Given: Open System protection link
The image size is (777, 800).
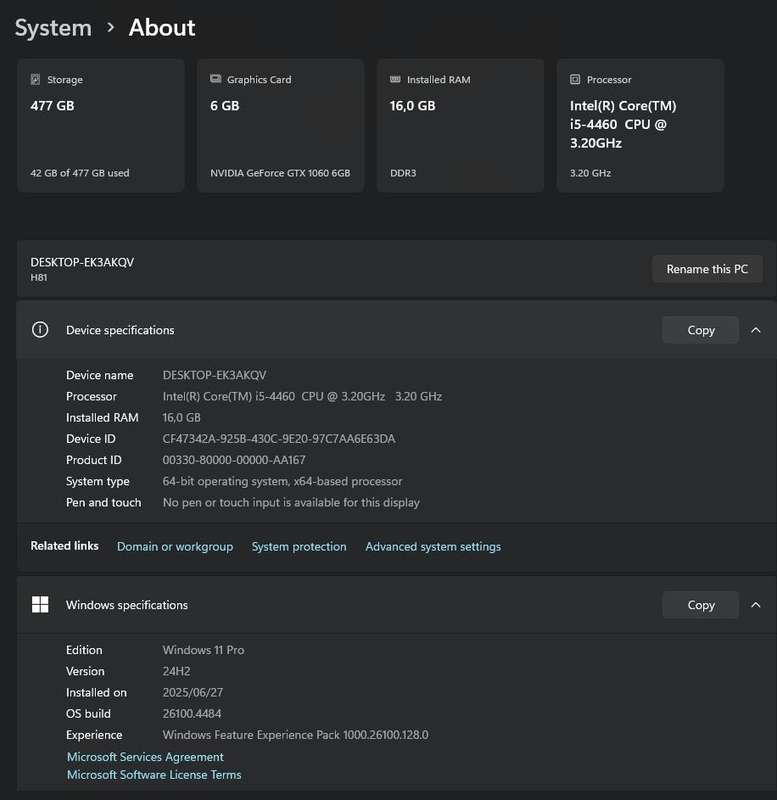Looking at the screenshot, I should [x=299, y=546].
